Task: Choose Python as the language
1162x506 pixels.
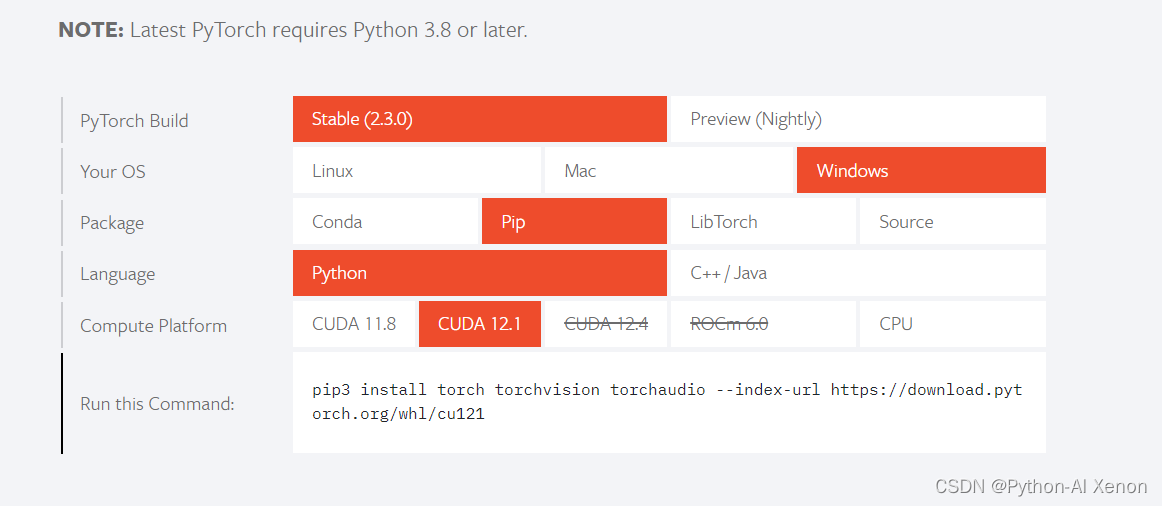Action: [479, 273]
